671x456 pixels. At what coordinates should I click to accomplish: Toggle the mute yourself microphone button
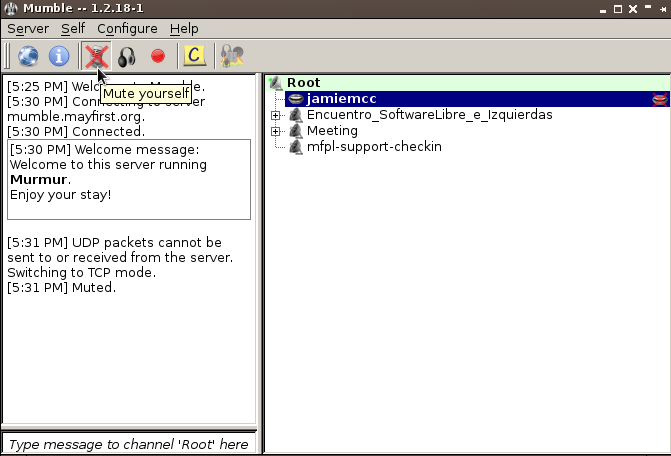[96, 56]
